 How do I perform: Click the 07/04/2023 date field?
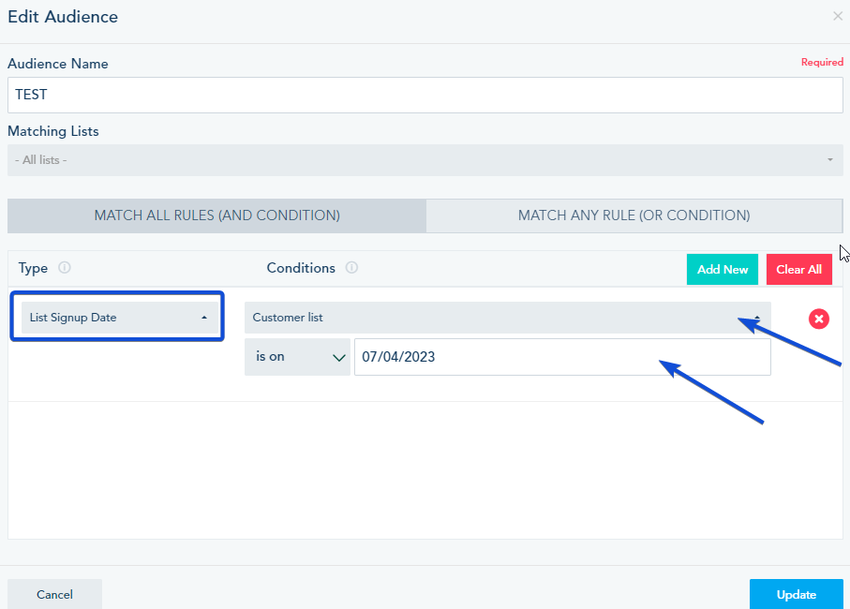tap(562, 356)
